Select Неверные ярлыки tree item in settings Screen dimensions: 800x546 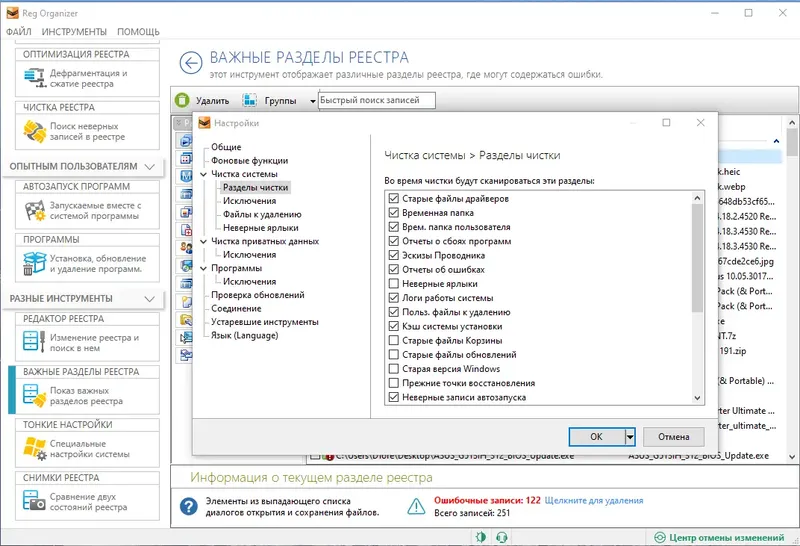click(x=261, y=228)
